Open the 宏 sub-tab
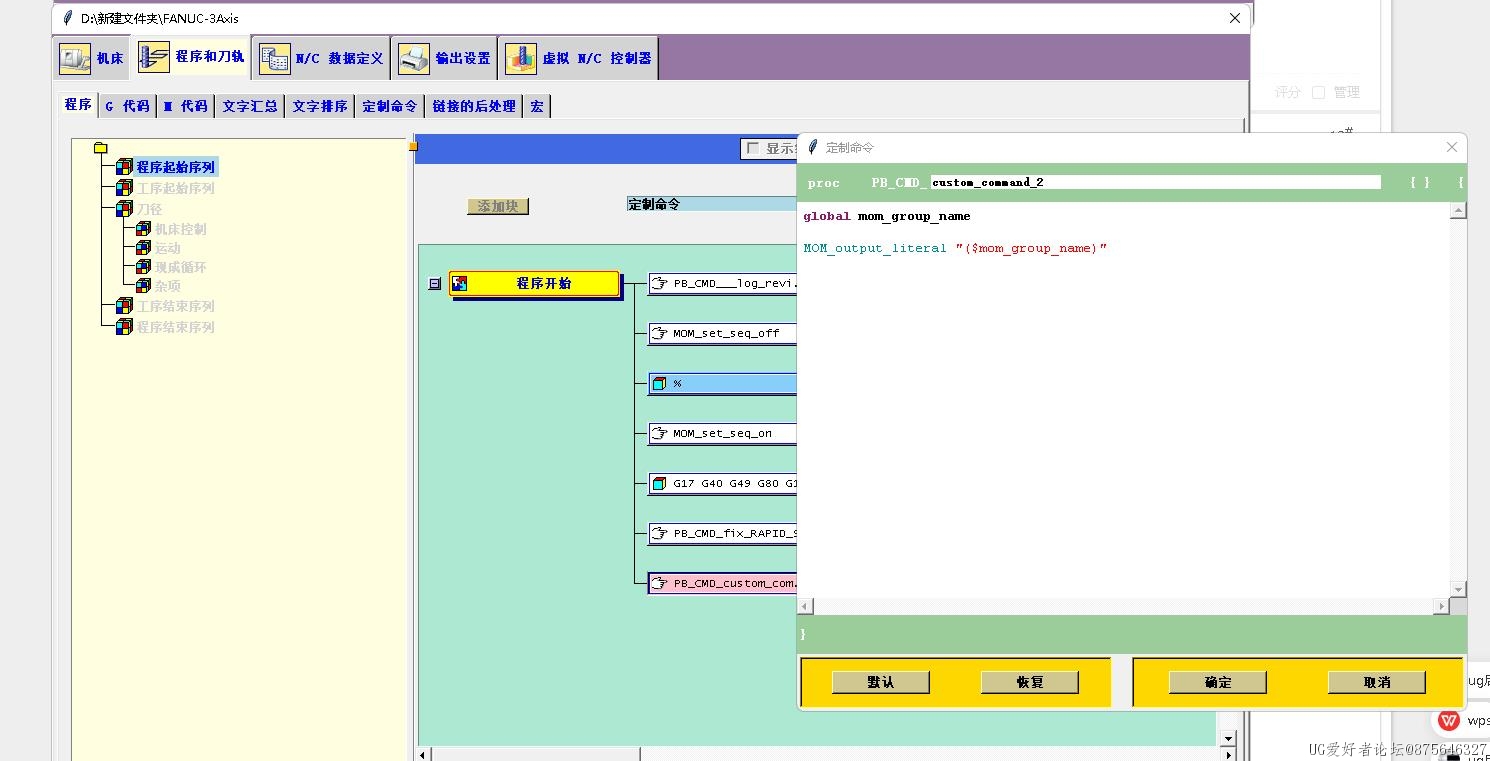 [537, 106]
